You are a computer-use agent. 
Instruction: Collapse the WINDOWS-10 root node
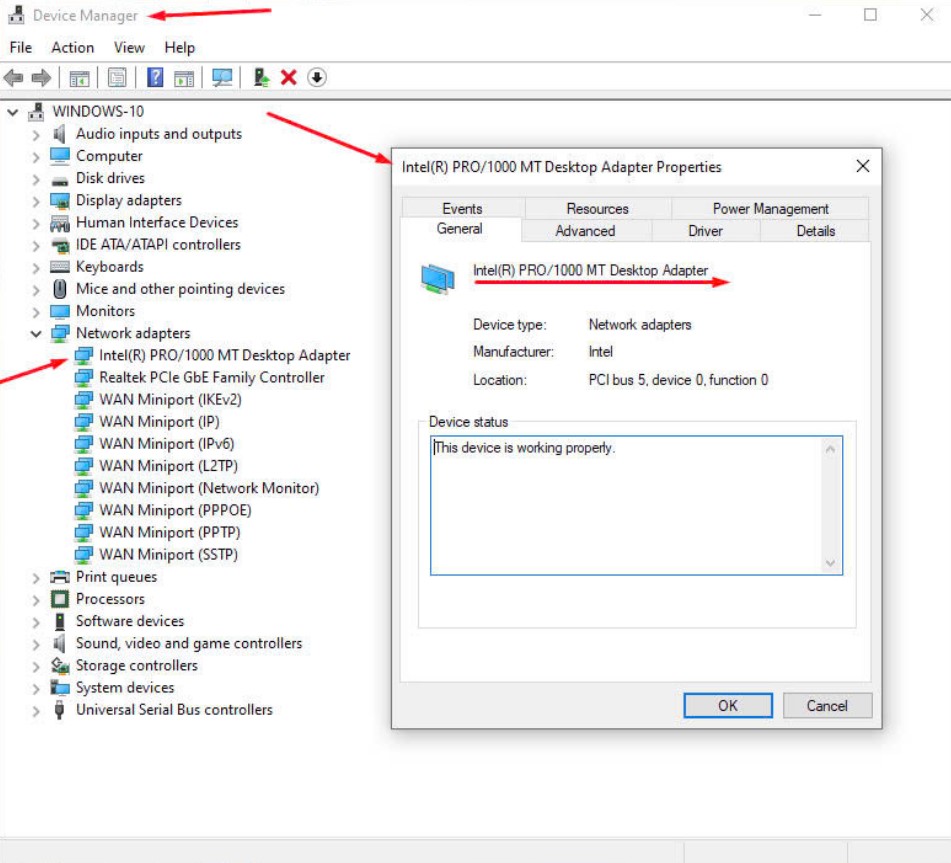[13, 112]
